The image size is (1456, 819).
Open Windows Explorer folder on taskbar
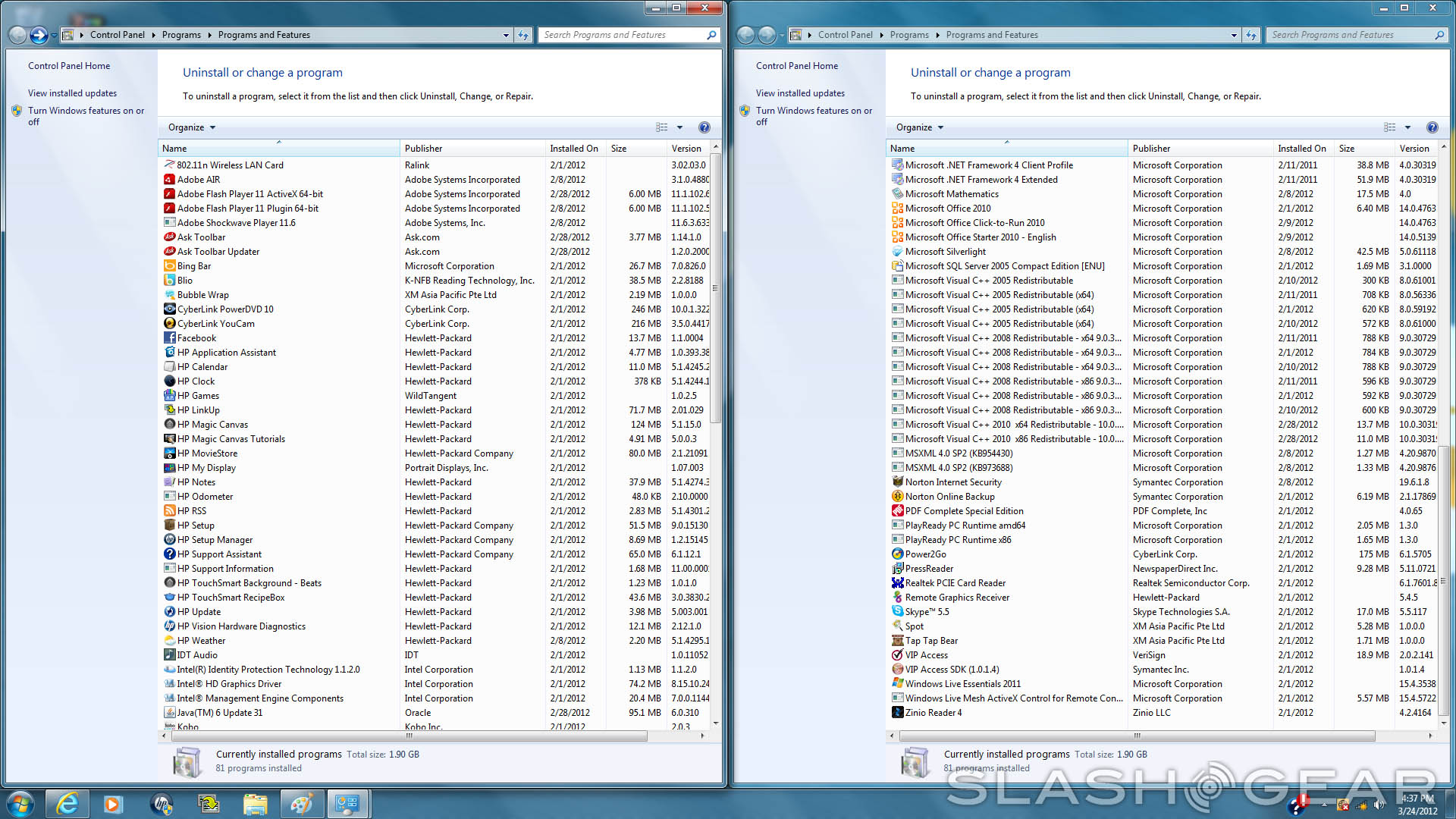tap(255, 804)
